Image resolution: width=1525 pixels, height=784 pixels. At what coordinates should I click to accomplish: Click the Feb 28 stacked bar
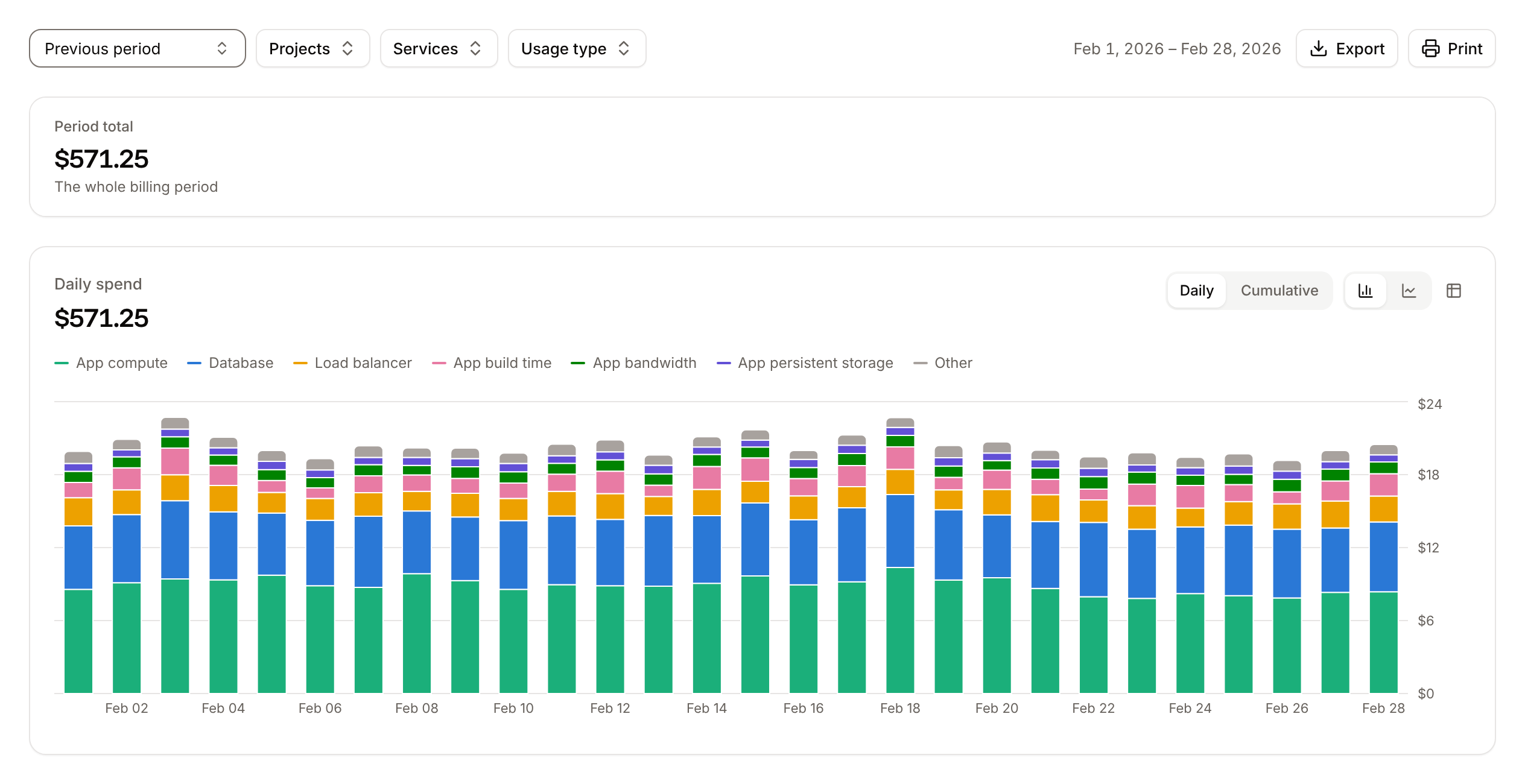[1383, 569]
